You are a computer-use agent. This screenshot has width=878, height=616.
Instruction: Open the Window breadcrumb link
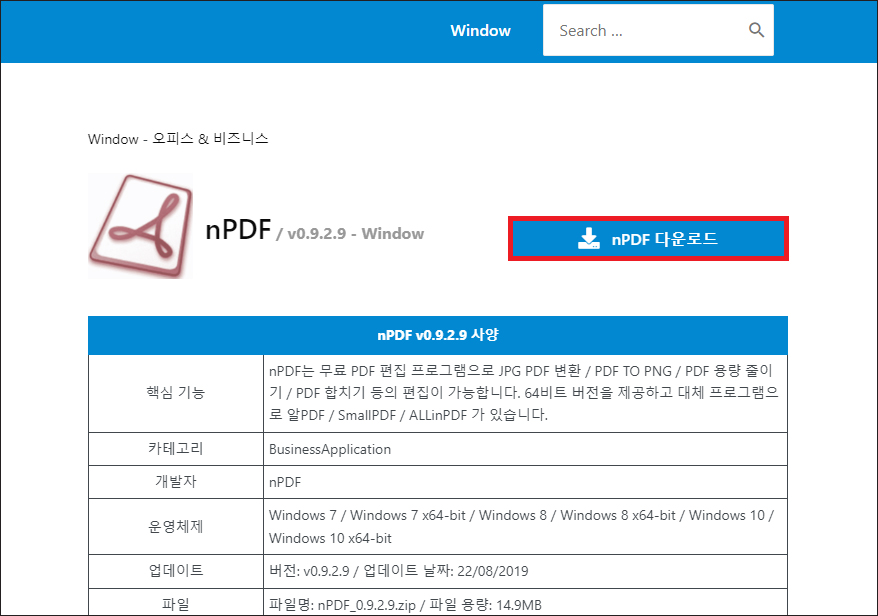click(x=113, y=139)
